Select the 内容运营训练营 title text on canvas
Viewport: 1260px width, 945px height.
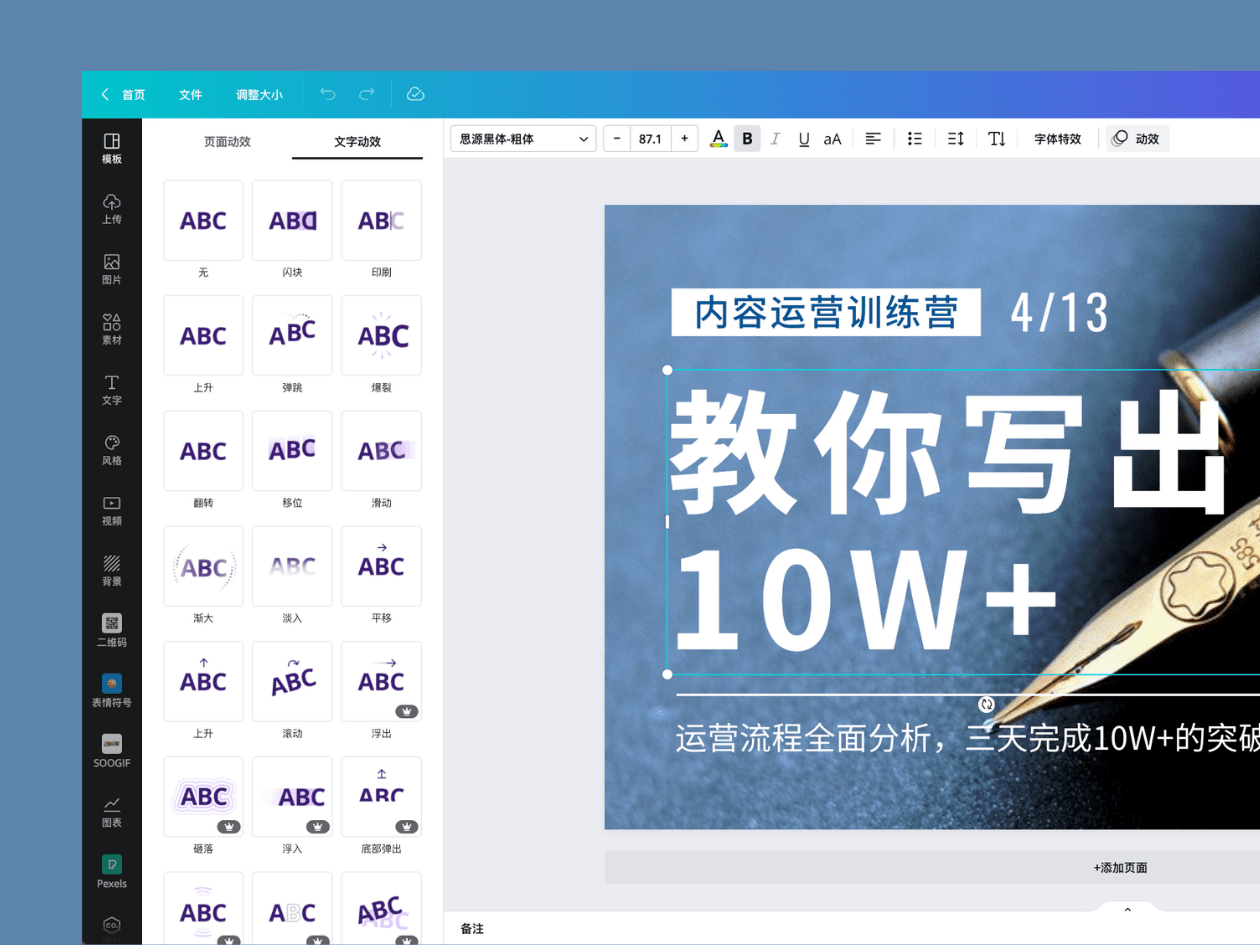pyautogui.click(x=826, y=312)
